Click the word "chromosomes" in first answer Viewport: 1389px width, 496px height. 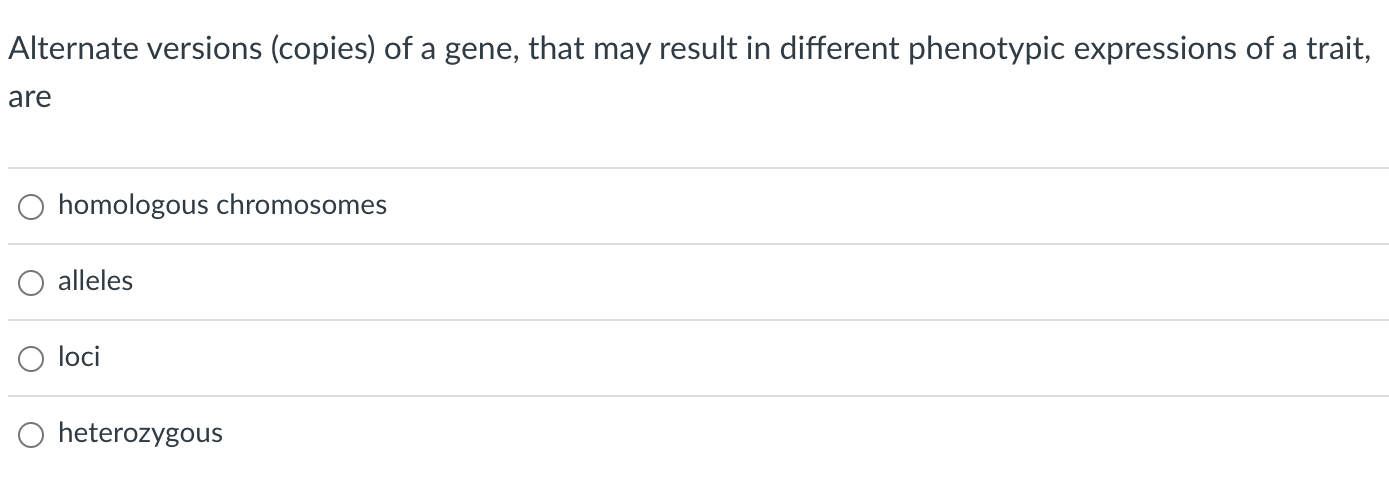[x=302, y=205]
